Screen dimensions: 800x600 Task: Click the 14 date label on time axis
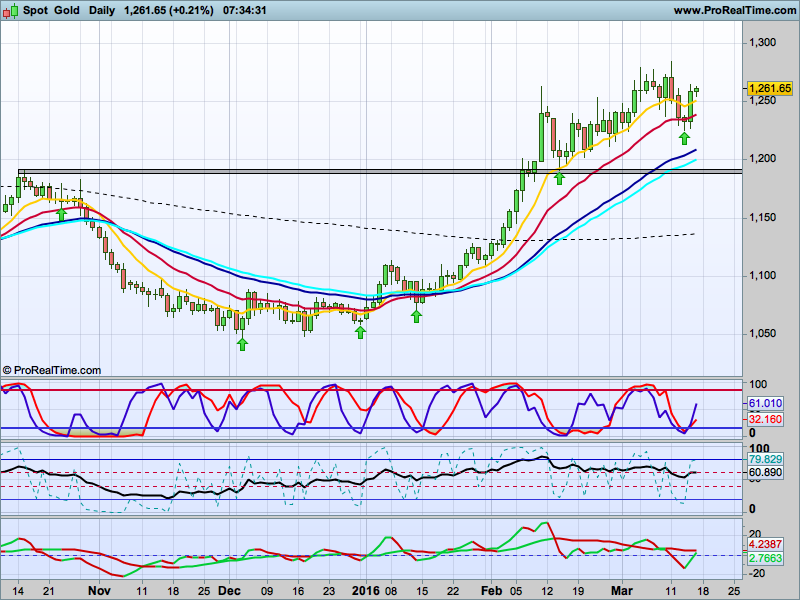tap(18, 591)
